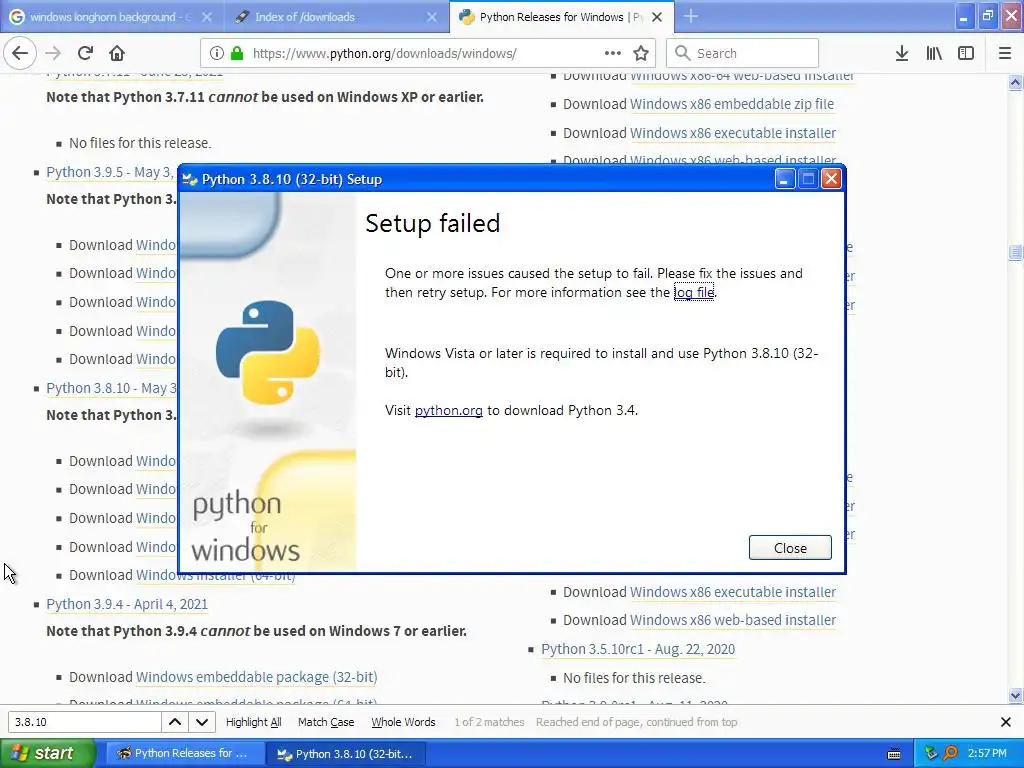Viewport: 1024px width, 768px height.
Task: Click the 2:57 PM taskbar clock
Action: (987, 753)
